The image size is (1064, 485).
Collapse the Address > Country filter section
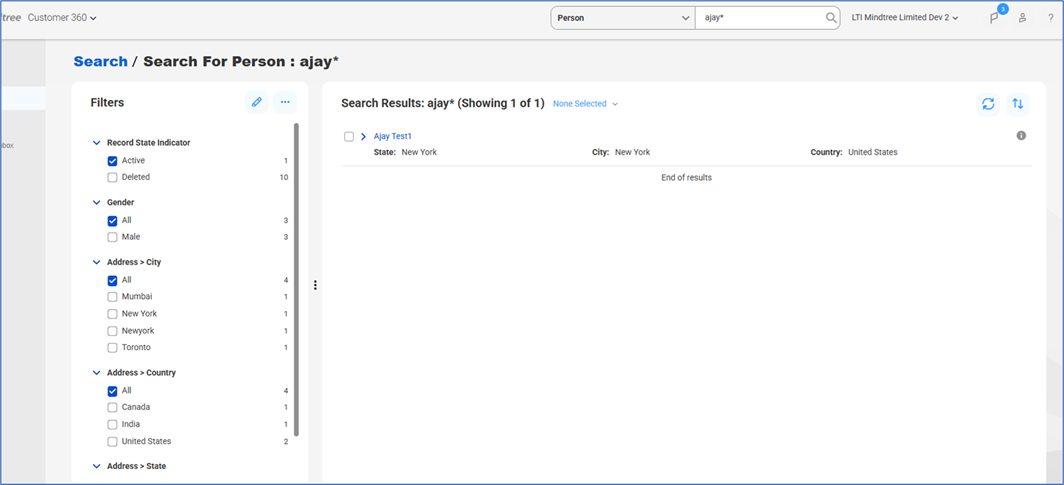97,373
